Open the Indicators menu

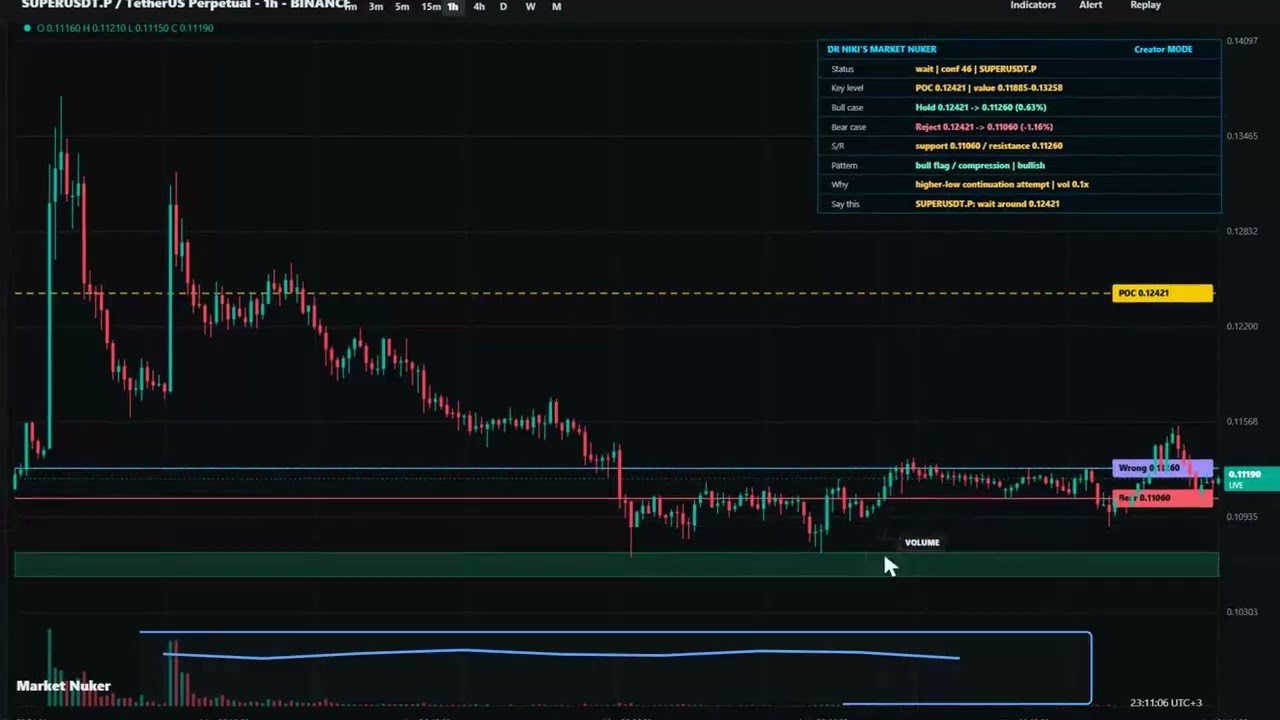click(1033, 5)
